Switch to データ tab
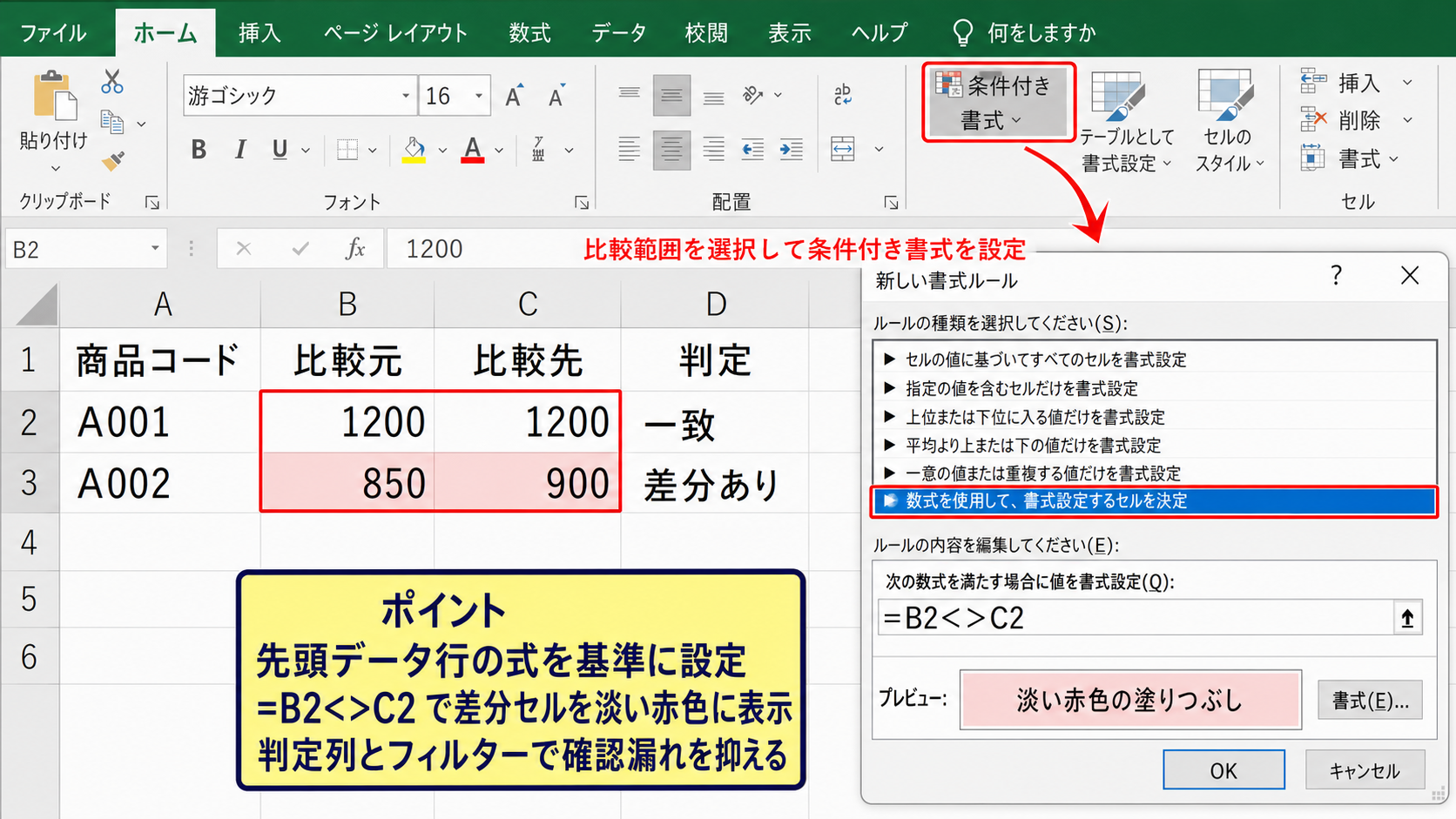 (x=619, y=33)
